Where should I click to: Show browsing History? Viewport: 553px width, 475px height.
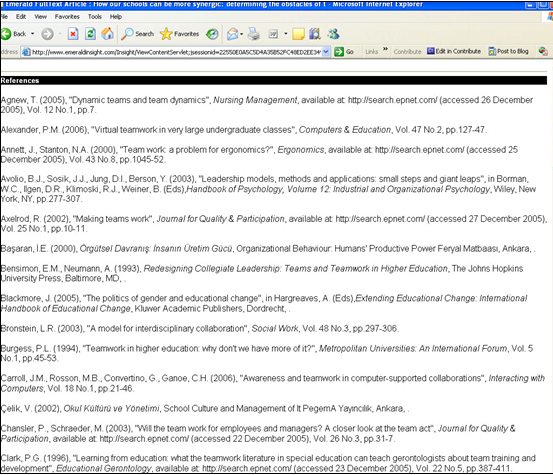pyautogui.click(x=212, y=34)
